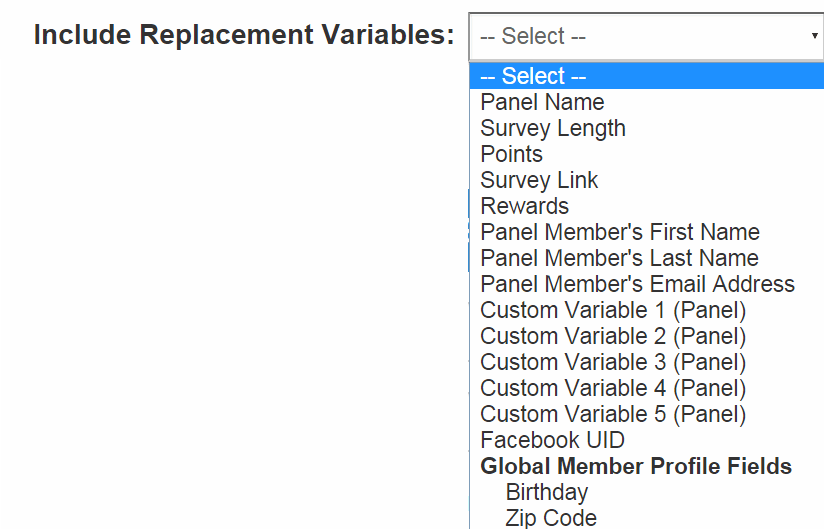Click the 'Global Member Profile Fields' group header
This screenshot has width=824, height=530.
pyautogui.click(x=636, y=466)
